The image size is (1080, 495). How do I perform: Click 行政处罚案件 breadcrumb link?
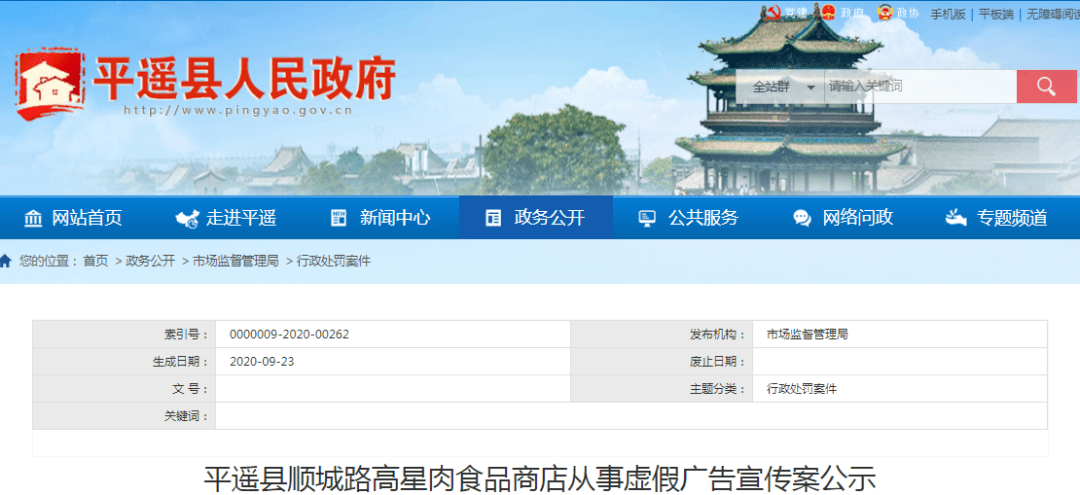click(334, 261)
